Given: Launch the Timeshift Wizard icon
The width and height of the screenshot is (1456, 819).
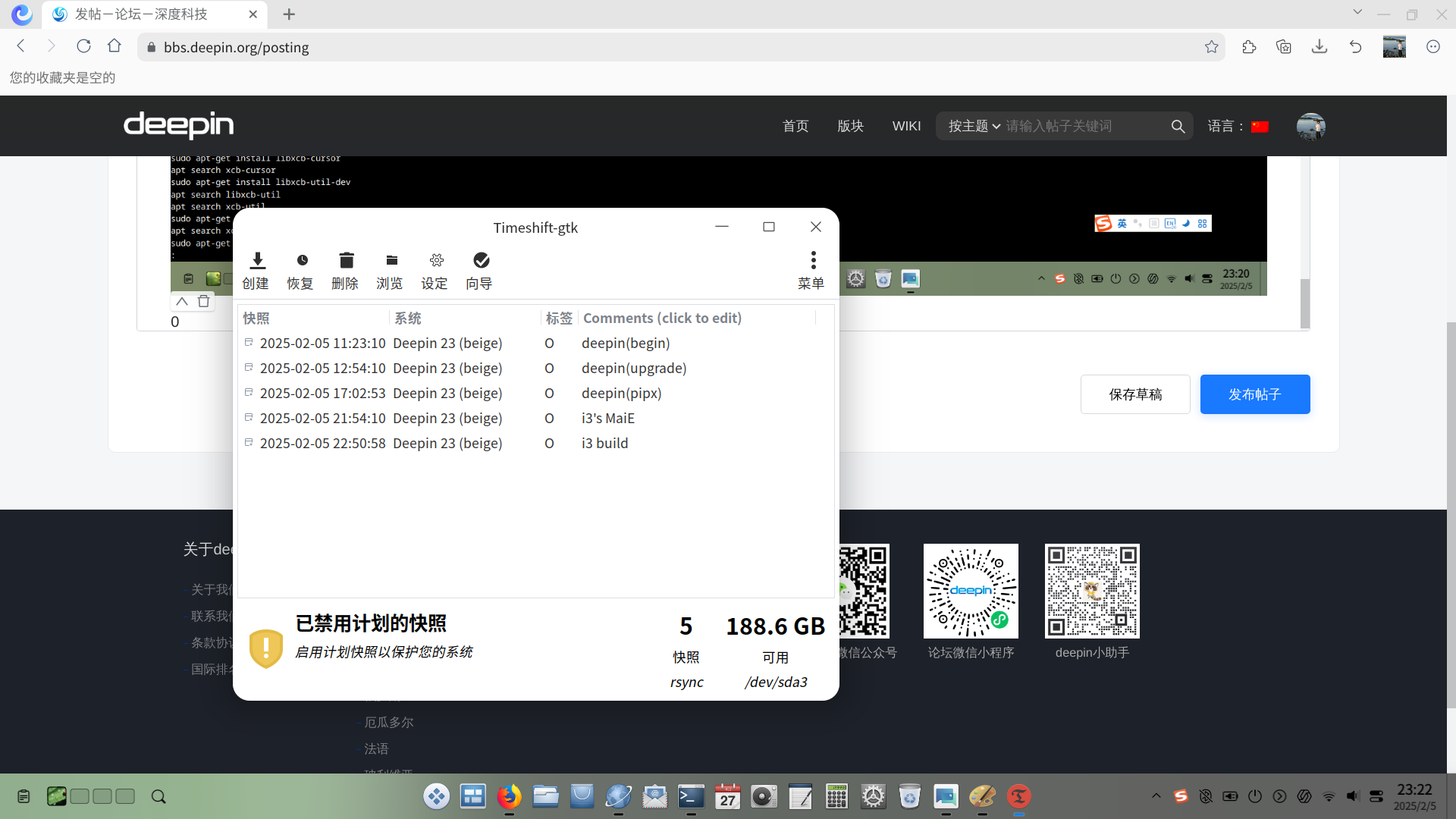Looking at the screenshot, I should tap(481, 261).
